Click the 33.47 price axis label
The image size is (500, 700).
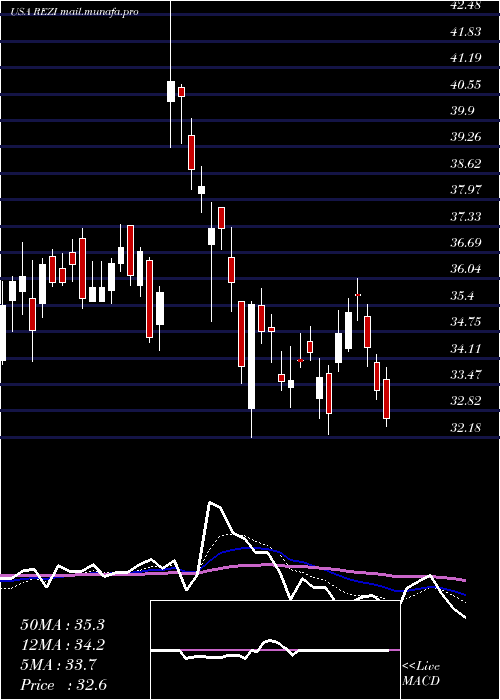(x=466, y=374)
